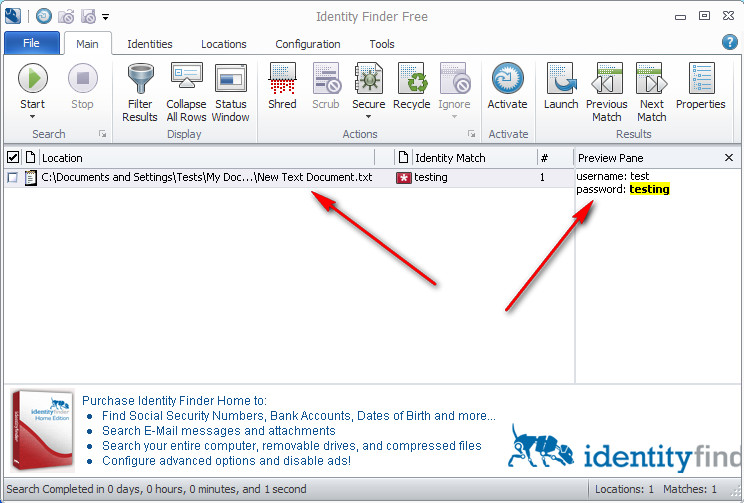Screen dimensions: 744x503
Task: Click the username: test preview line
Action: click(x=613, y=177)
